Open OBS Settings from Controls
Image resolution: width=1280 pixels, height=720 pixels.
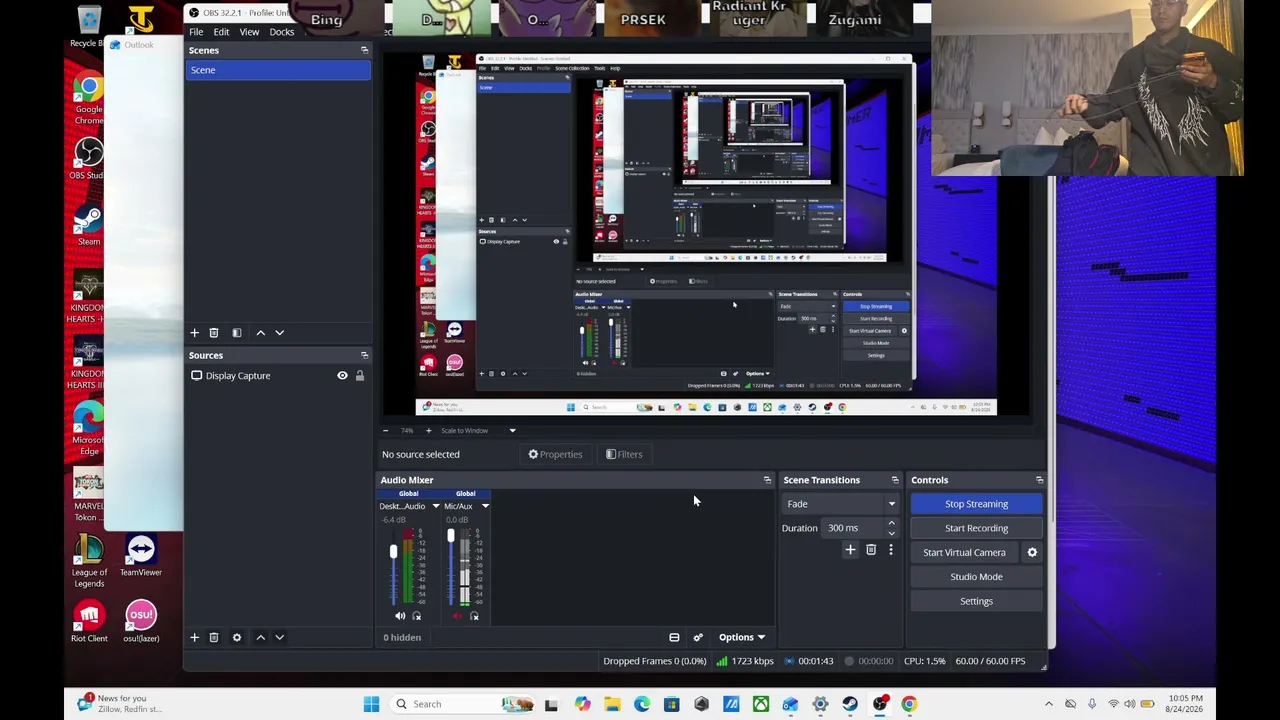click(976, 601)
